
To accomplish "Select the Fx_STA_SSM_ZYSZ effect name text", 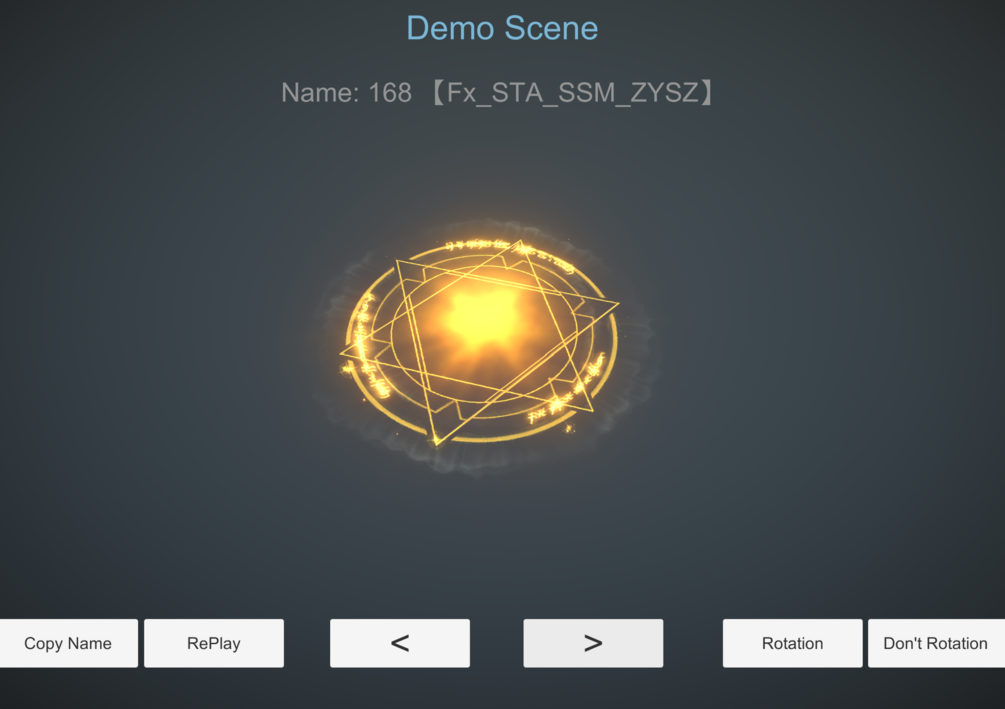I will click(x=572, y=93).
